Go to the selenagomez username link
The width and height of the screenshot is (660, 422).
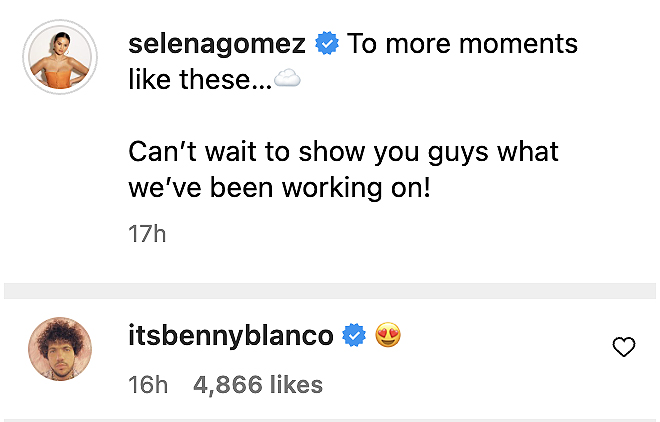coord(217,44)
